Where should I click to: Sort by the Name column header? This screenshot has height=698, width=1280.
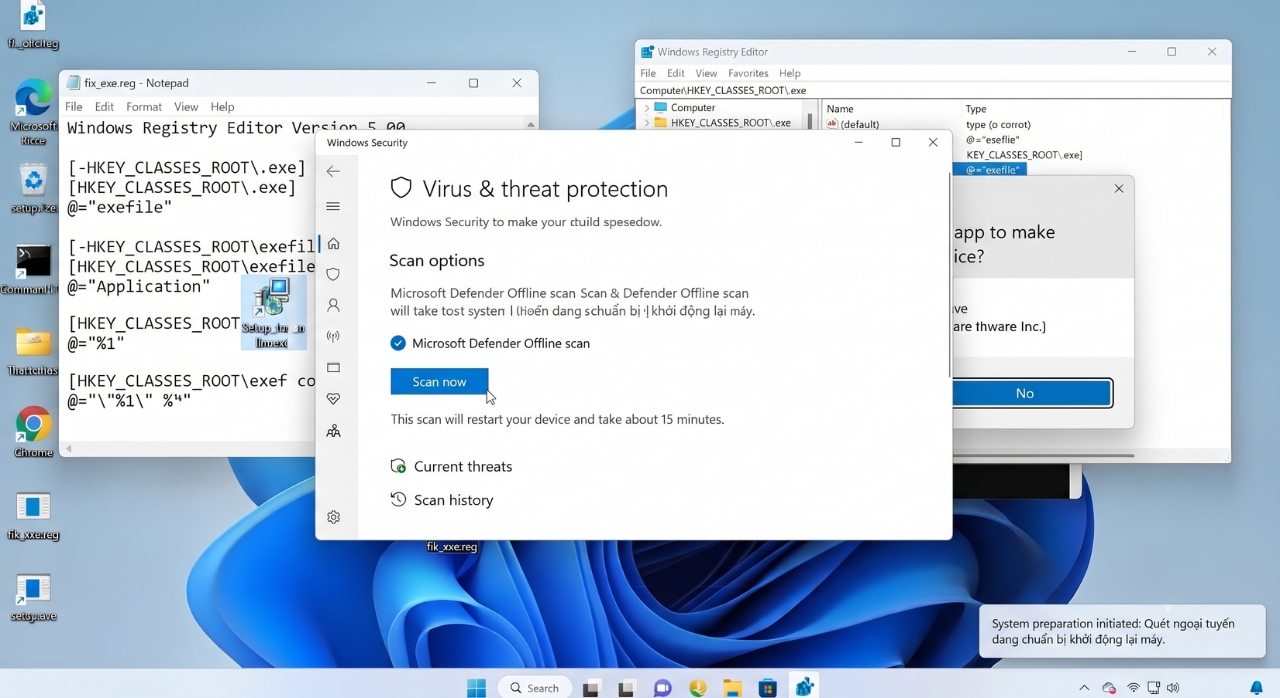840,109
